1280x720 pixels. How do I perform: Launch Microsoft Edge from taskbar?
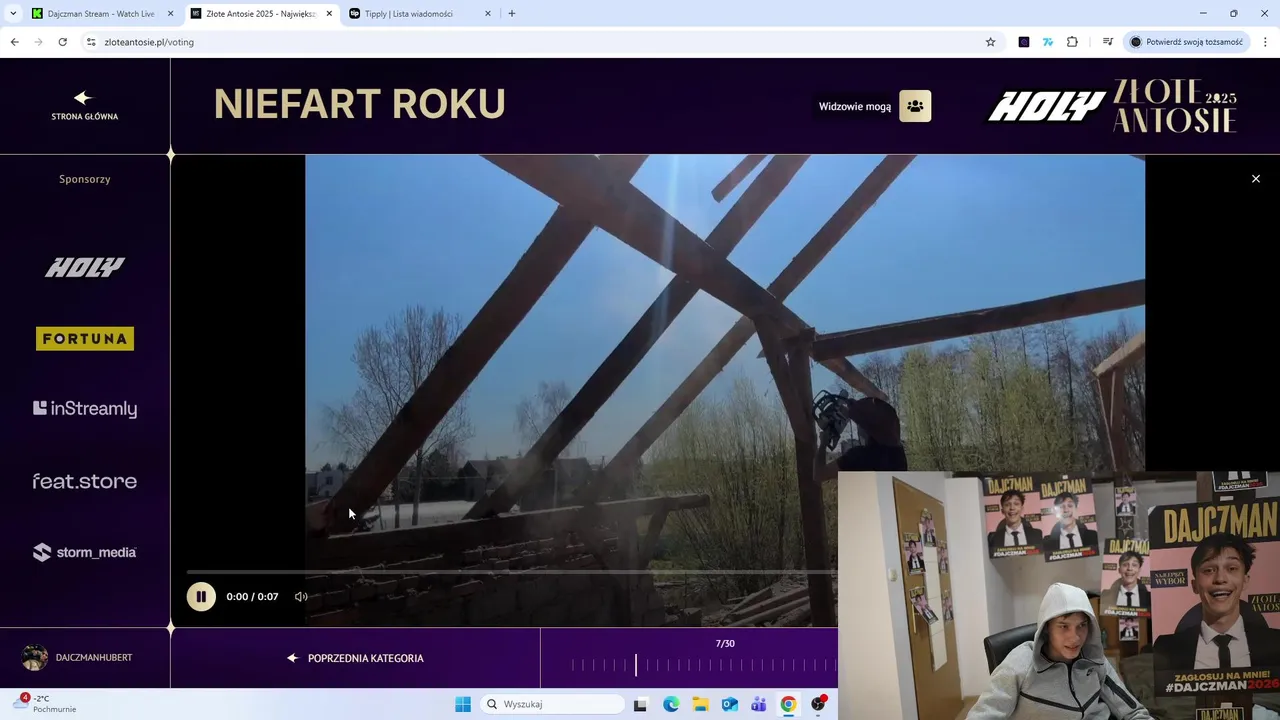point(671,704)
